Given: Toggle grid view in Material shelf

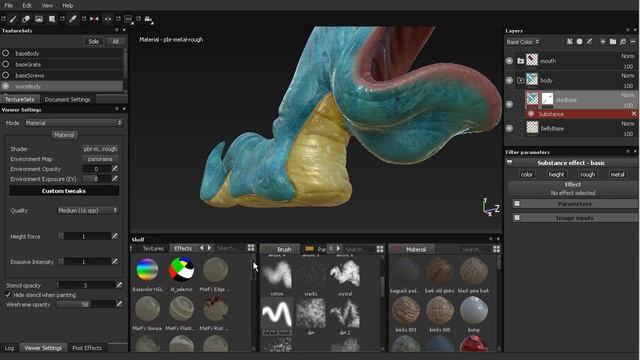Looking at the screenshot, I should [x=496, y=249].
